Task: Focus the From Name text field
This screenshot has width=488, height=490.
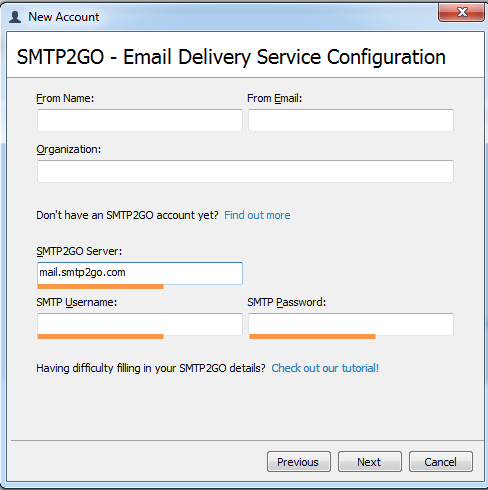Action: tap(140, 120)
